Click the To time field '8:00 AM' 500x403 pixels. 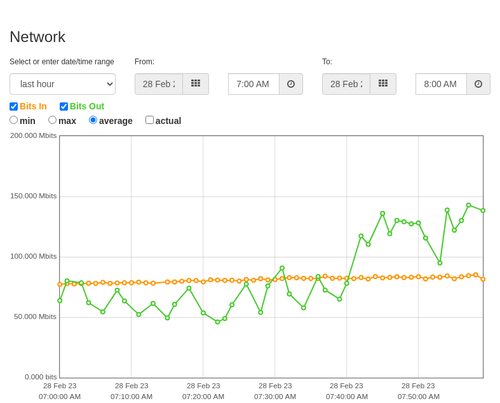click(x=441, y=84)
